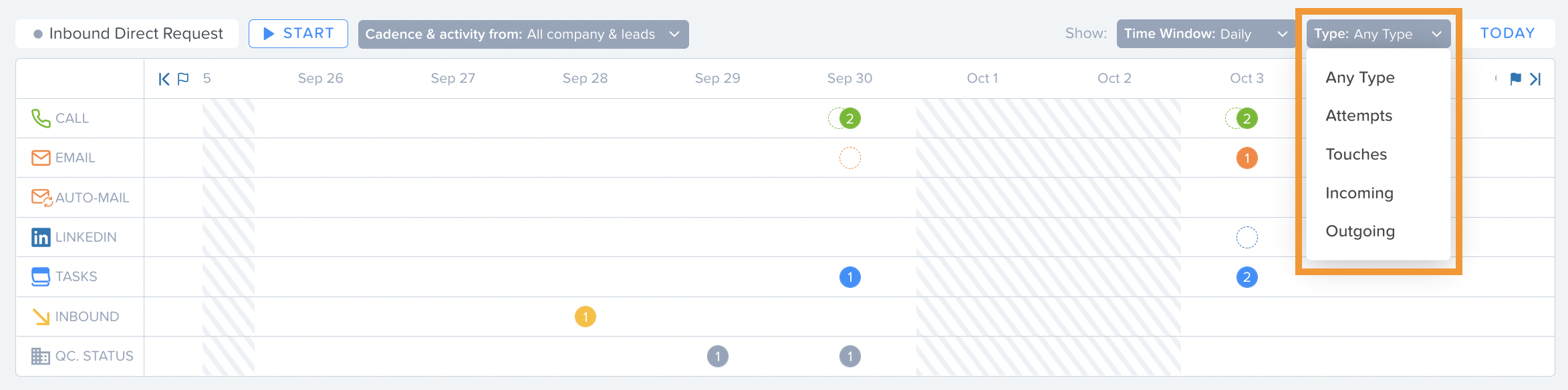
Task: Click the START button
Action: [298, 33]
